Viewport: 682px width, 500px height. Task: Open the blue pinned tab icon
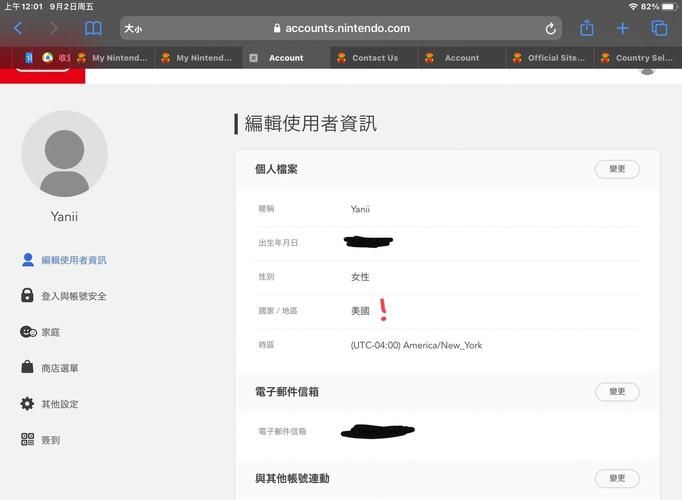pos(29,57)
